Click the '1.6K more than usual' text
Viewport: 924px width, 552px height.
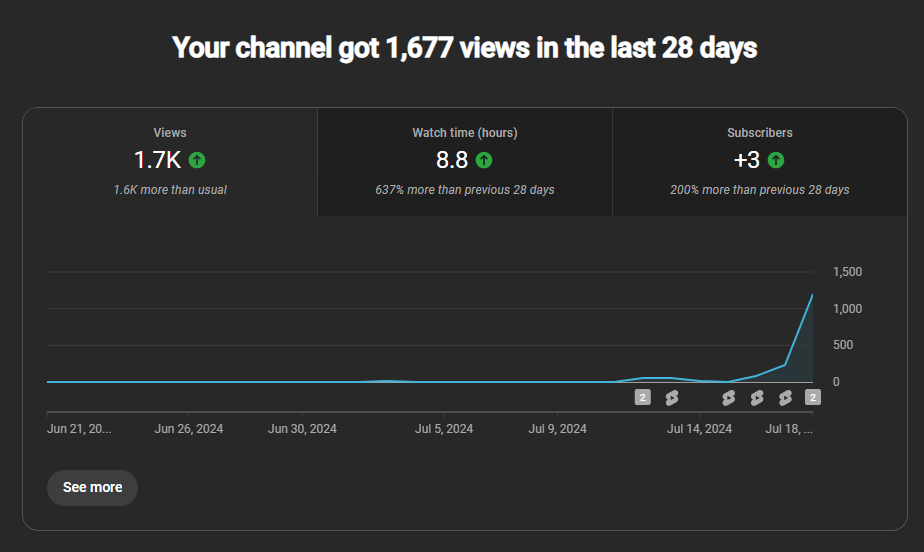(x=170, y=190)
